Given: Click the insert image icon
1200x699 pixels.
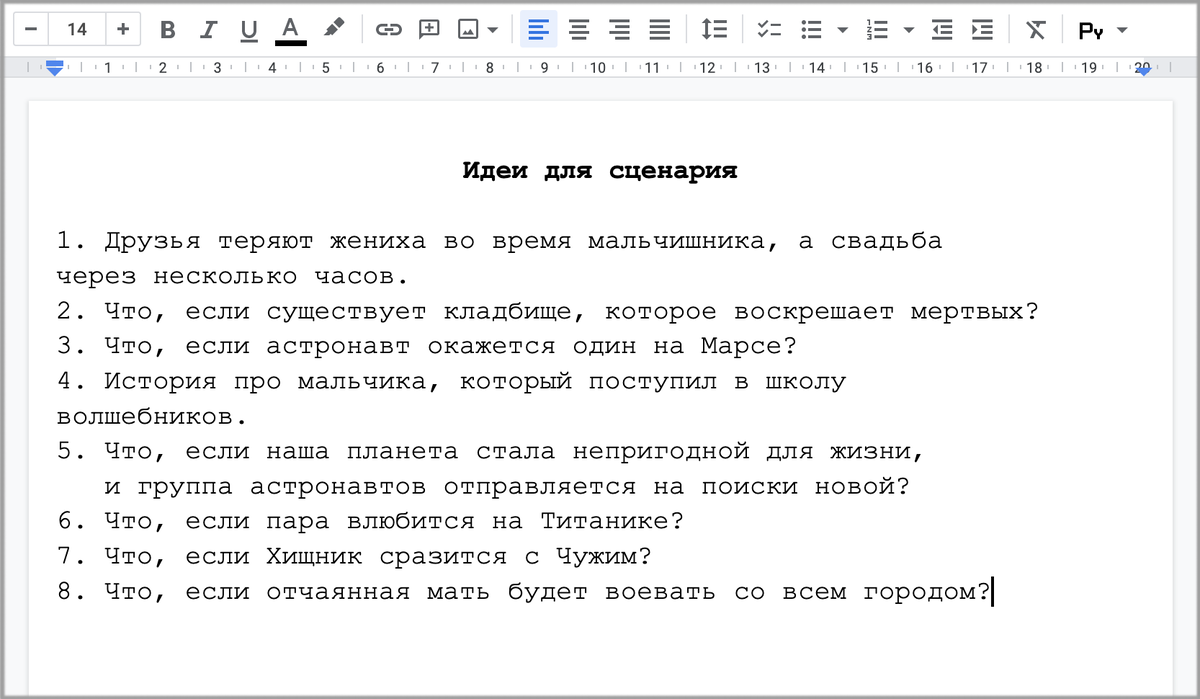Looking at the screenshot, I should coord(467,30).
